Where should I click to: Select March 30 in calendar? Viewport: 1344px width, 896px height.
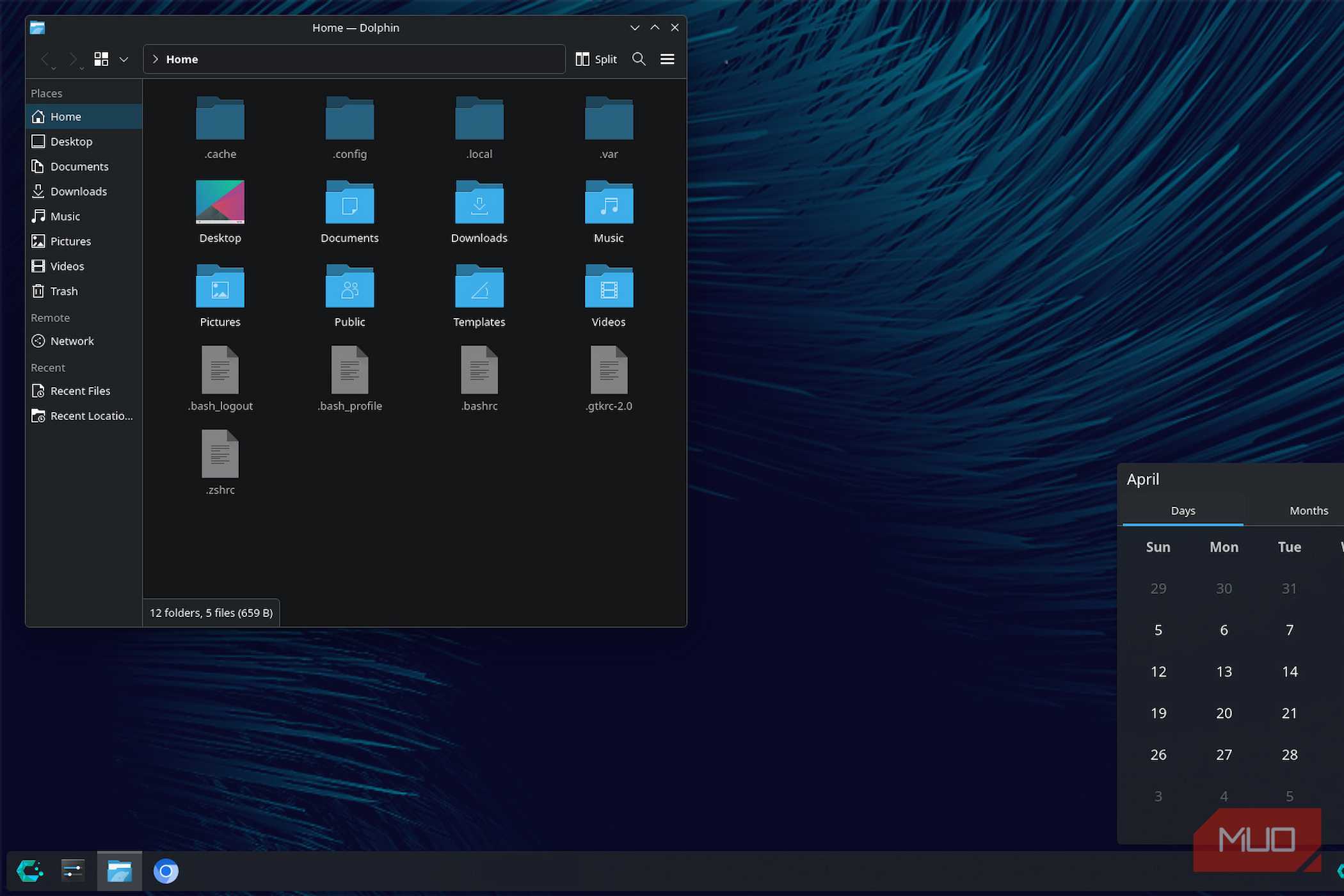(1224, 588)
